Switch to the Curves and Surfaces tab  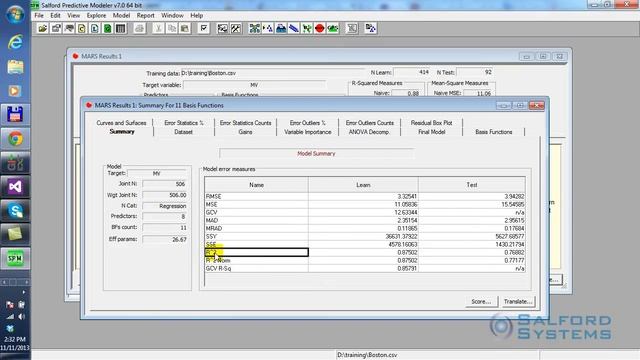pyautogui.click(x=121, y=123)
